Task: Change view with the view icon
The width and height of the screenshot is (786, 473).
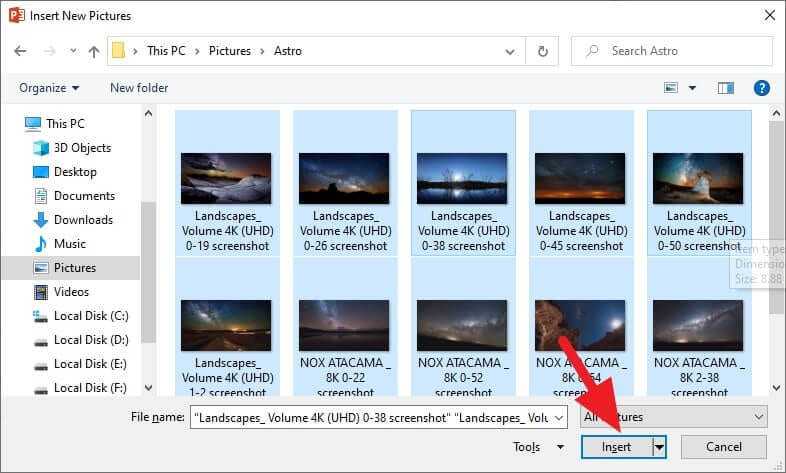Action: click(671, 88)
